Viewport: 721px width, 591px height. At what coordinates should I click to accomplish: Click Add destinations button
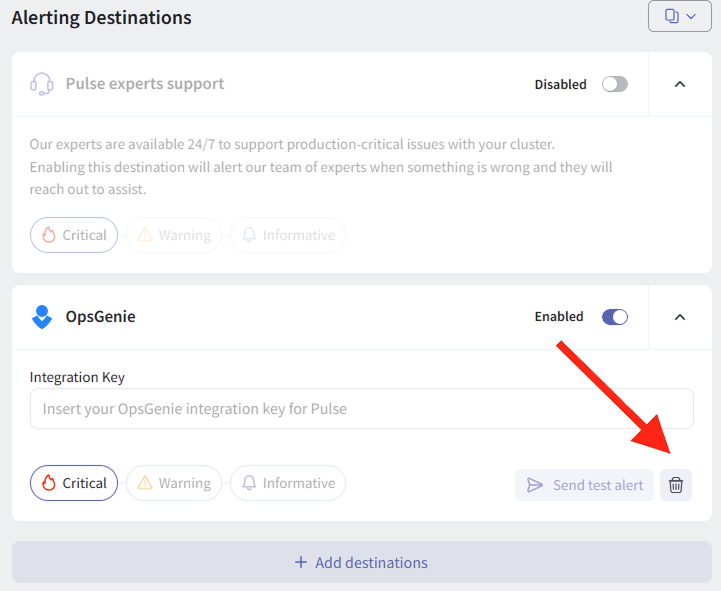click(362, 562)
